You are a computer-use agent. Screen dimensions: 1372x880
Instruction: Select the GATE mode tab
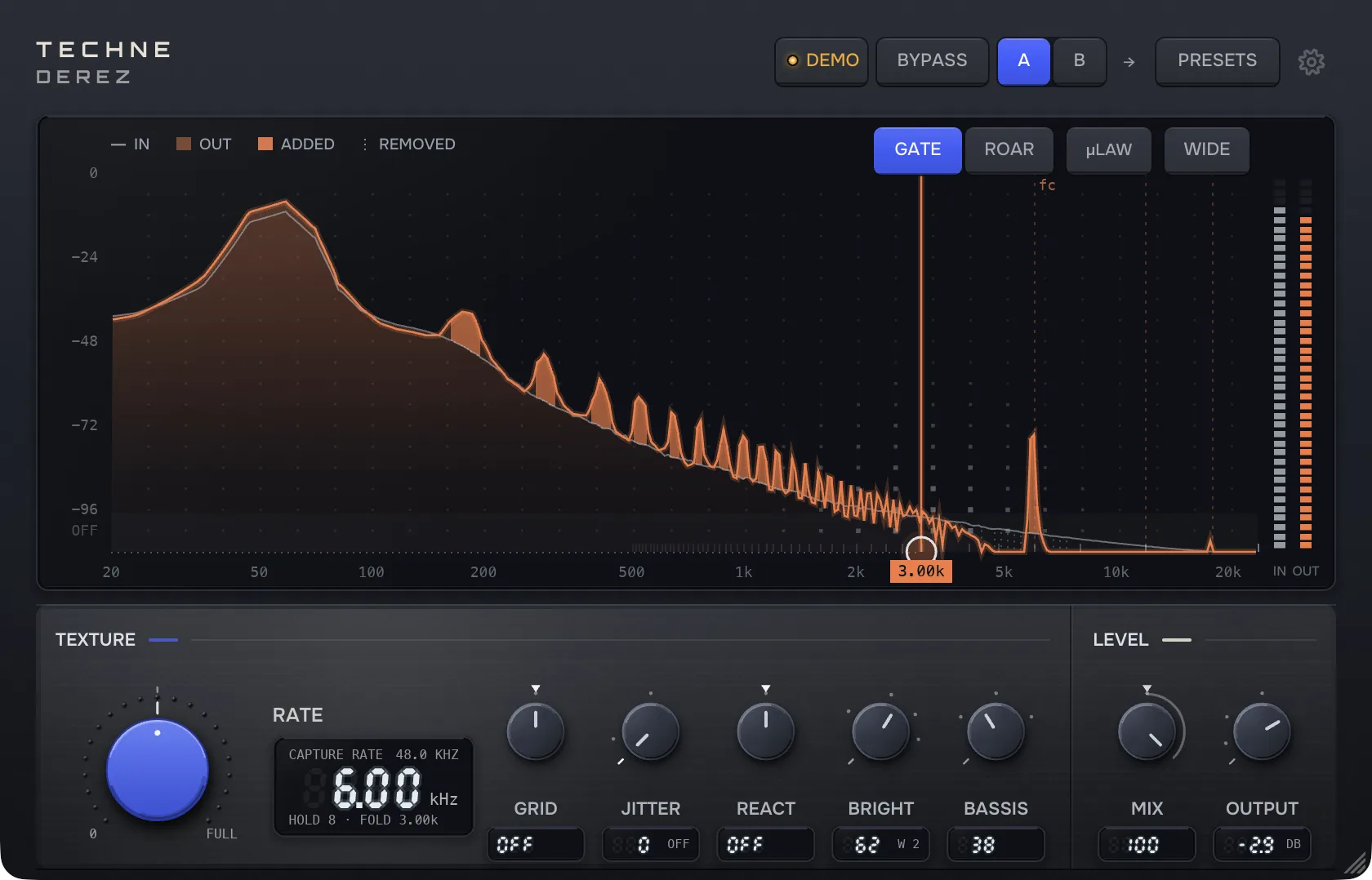917,150
